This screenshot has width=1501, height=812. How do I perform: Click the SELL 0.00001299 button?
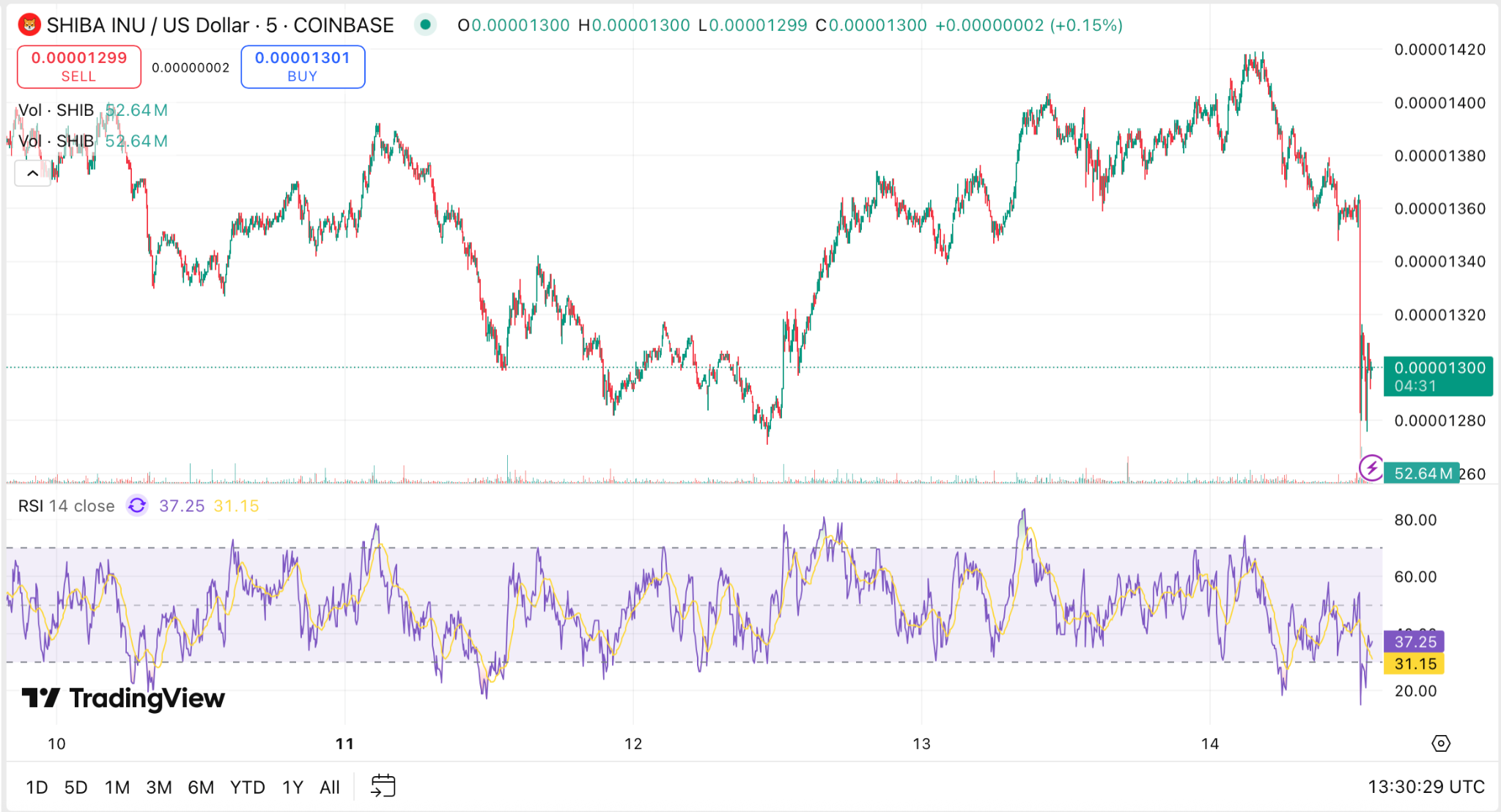point(79,67)
